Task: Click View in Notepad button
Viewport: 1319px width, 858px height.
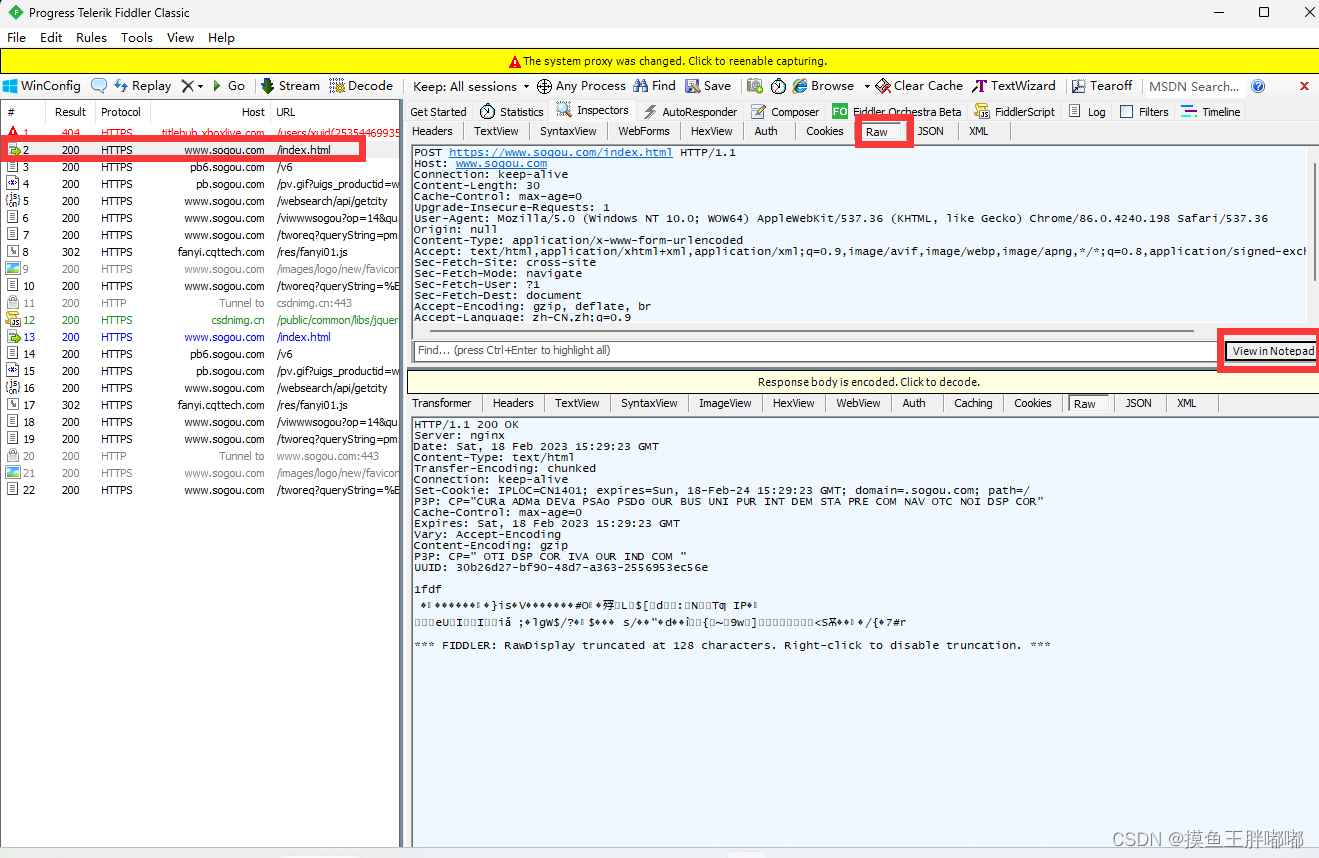Action: point(1272,351)
